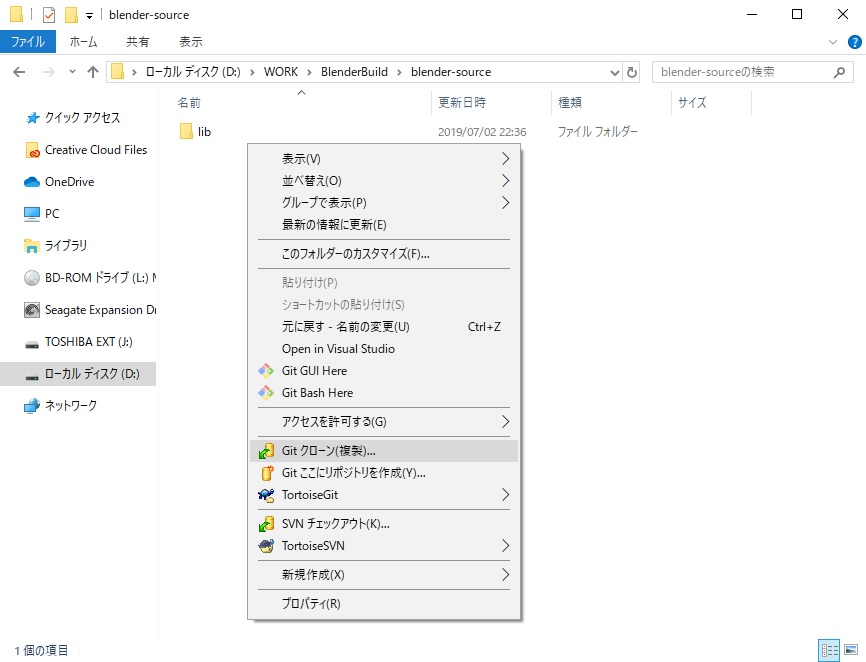Expand the Give access to submenu arrow

tap(505, 422)
